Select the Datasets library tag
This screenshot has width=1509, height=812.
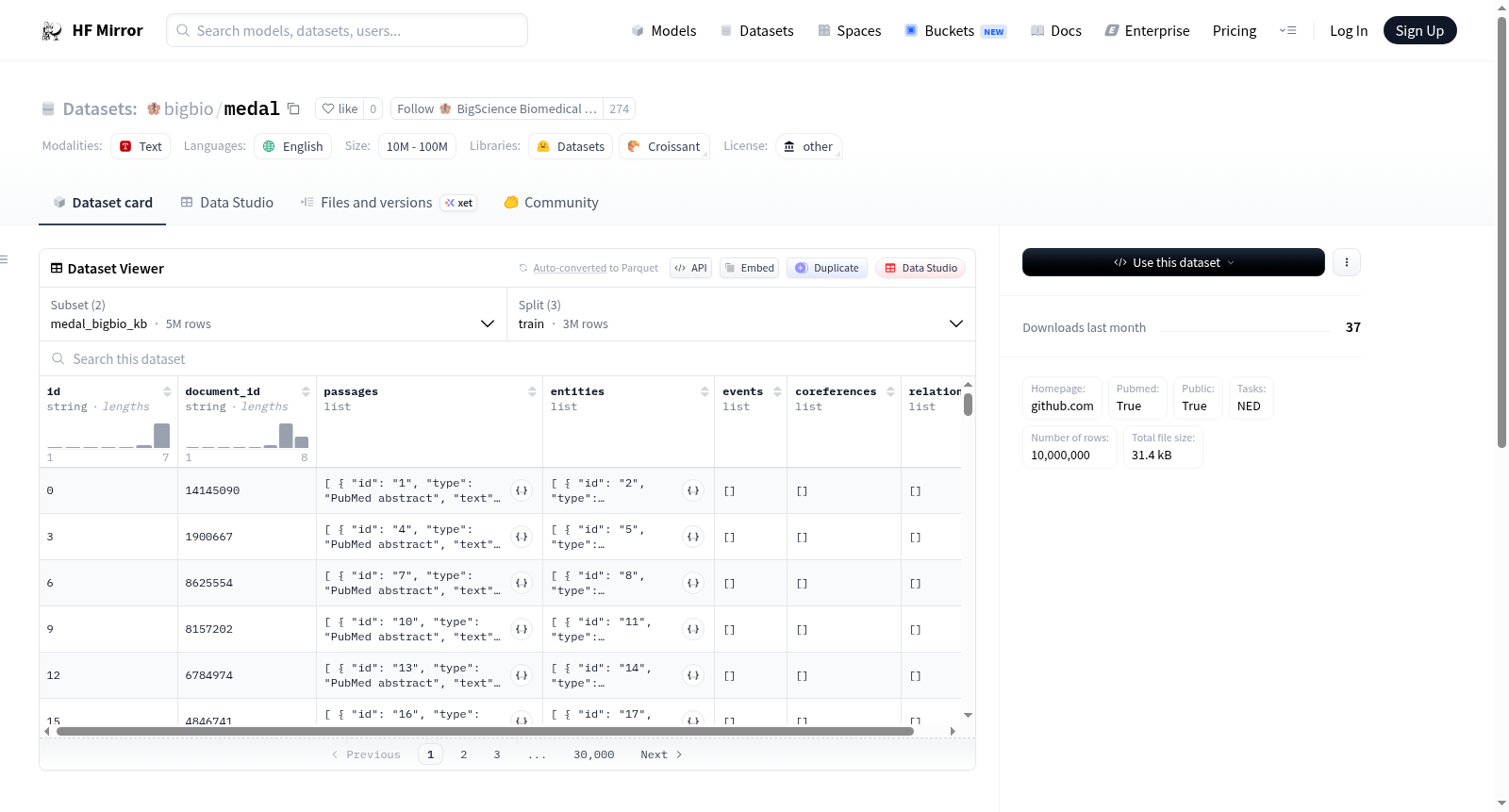(x=571, y=146)
